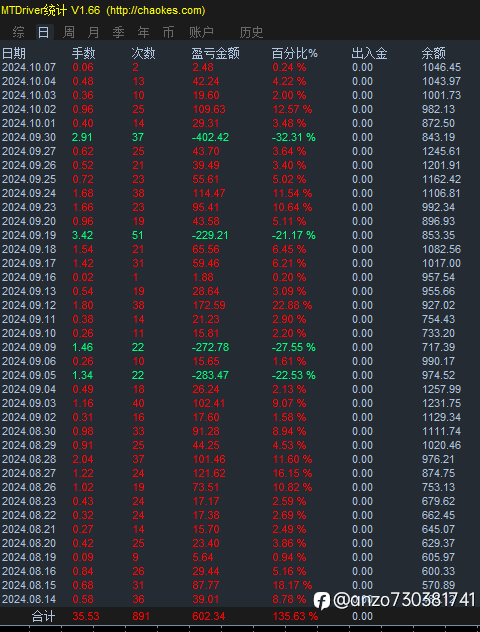Image resolution: width=480 pixels, height=632 pixels.
Task: Click the 5.64 profit value
Action: (x=203, y=557)
